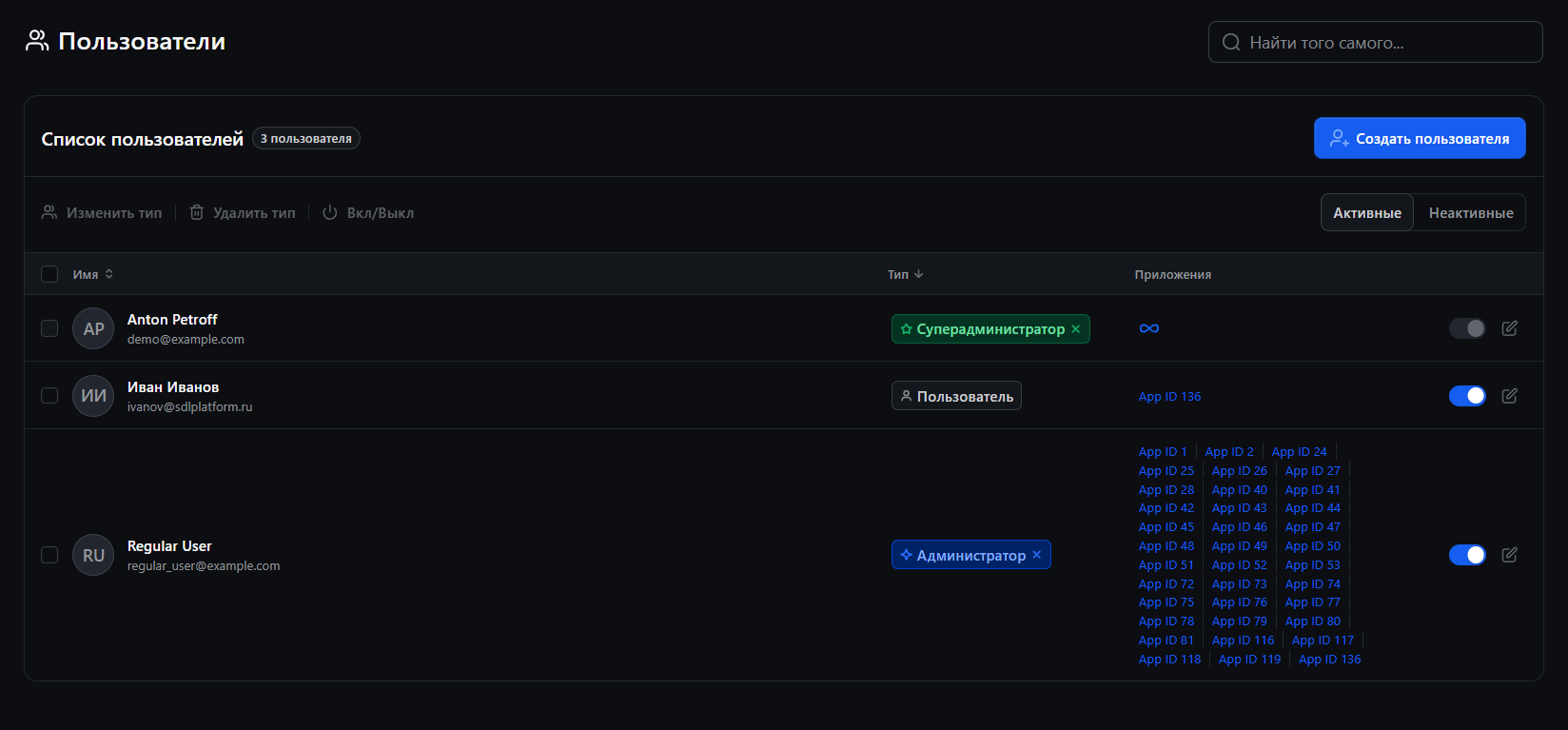Select Regular User's row checkbox
The width and height of the screenshot is (1568, 730).
click(49, 555)
